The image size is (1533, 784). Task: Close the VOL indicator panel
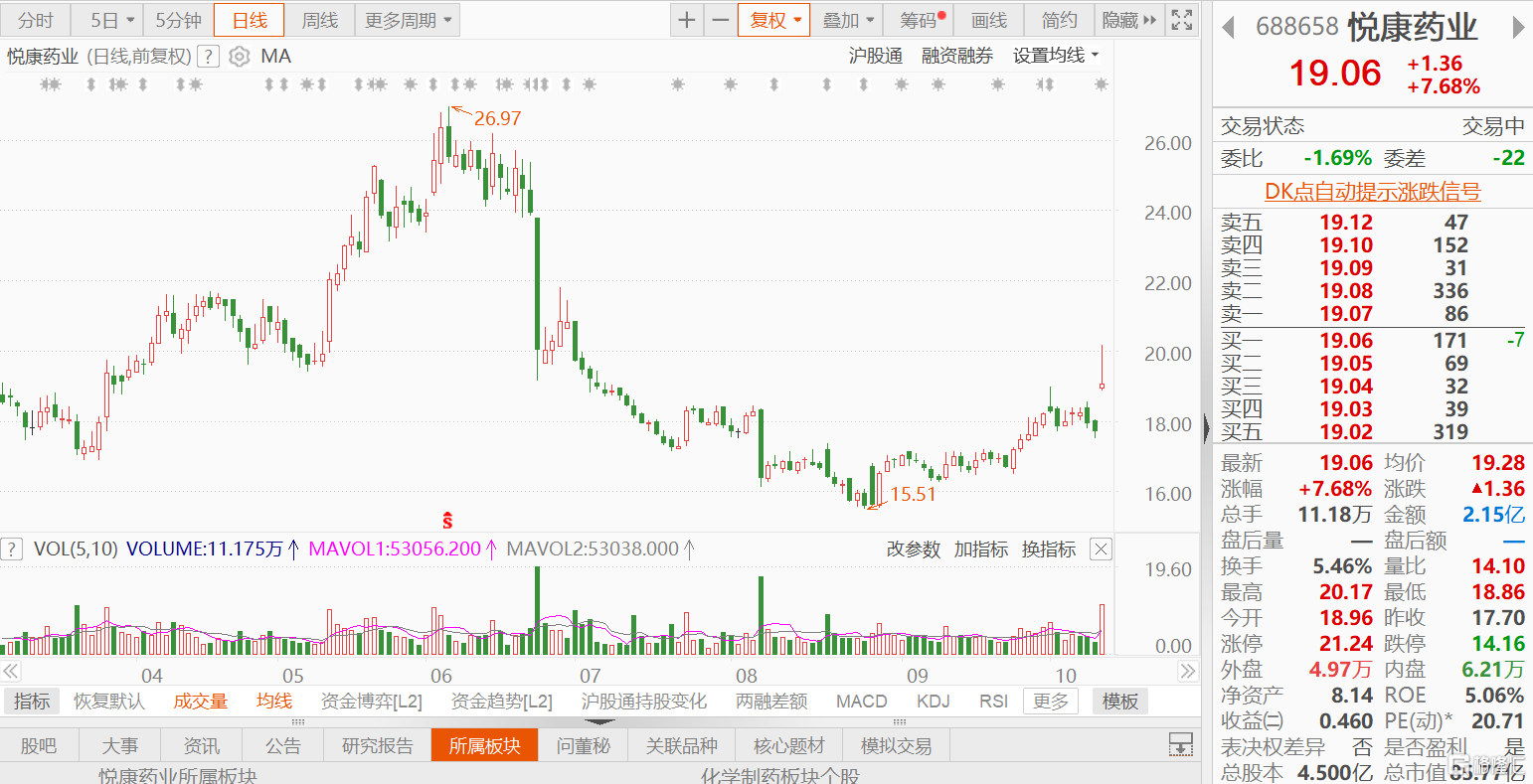pyautogui.click(x=1100, y=549)
